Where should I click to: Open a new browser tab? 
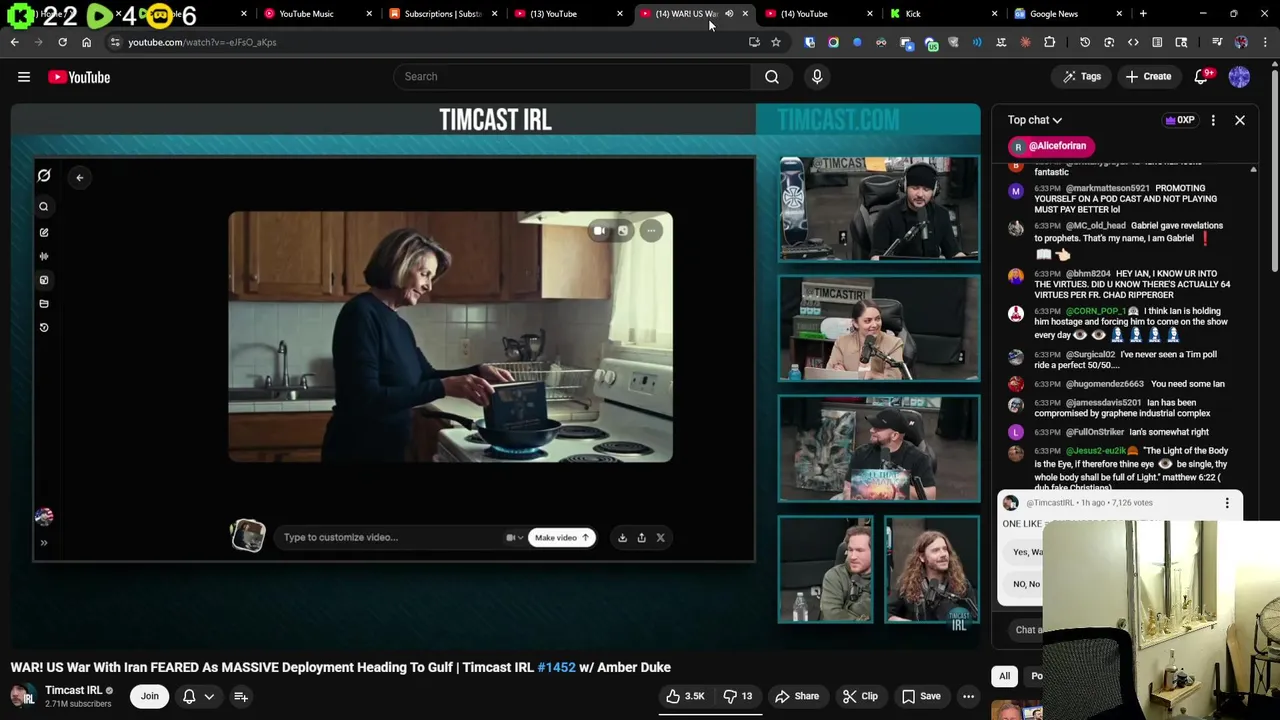1143,14
